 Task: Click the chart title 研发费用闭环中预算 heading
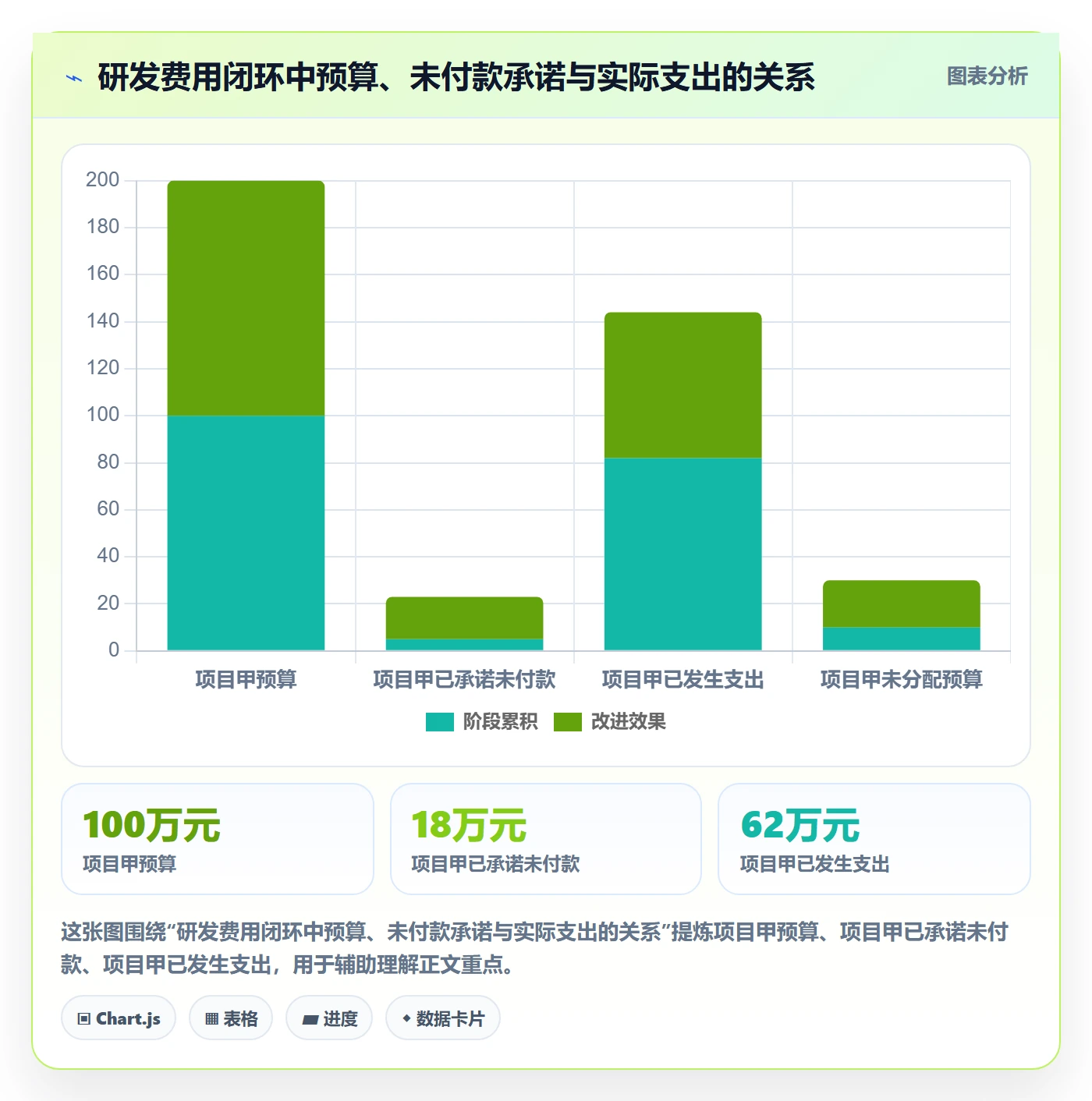(x=456, y=77)
